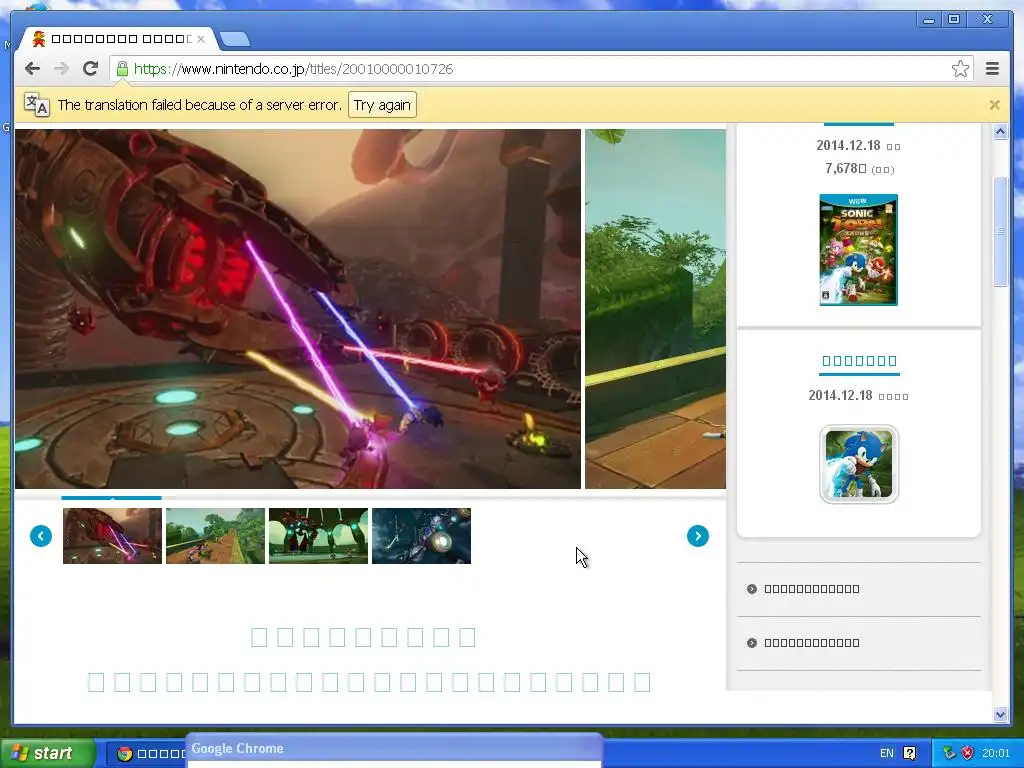The height and width of the screenshot is (768, 1024).
Task: Click the blue Sonic download icon image
Action: [x=859, y=464]
